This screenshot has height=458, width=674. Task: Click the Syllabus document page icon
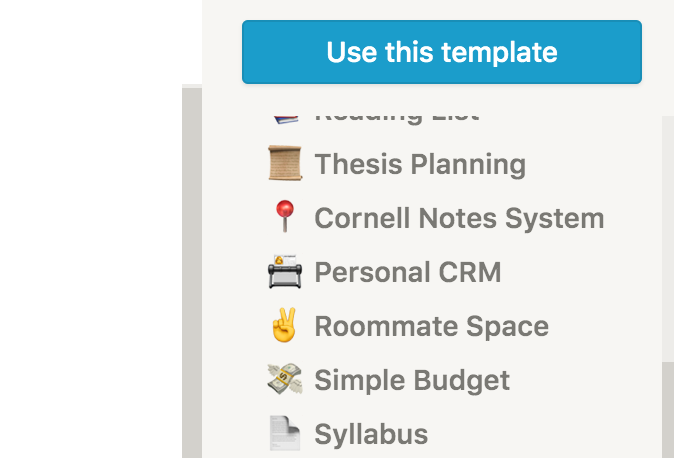click(x=285, y=433)
